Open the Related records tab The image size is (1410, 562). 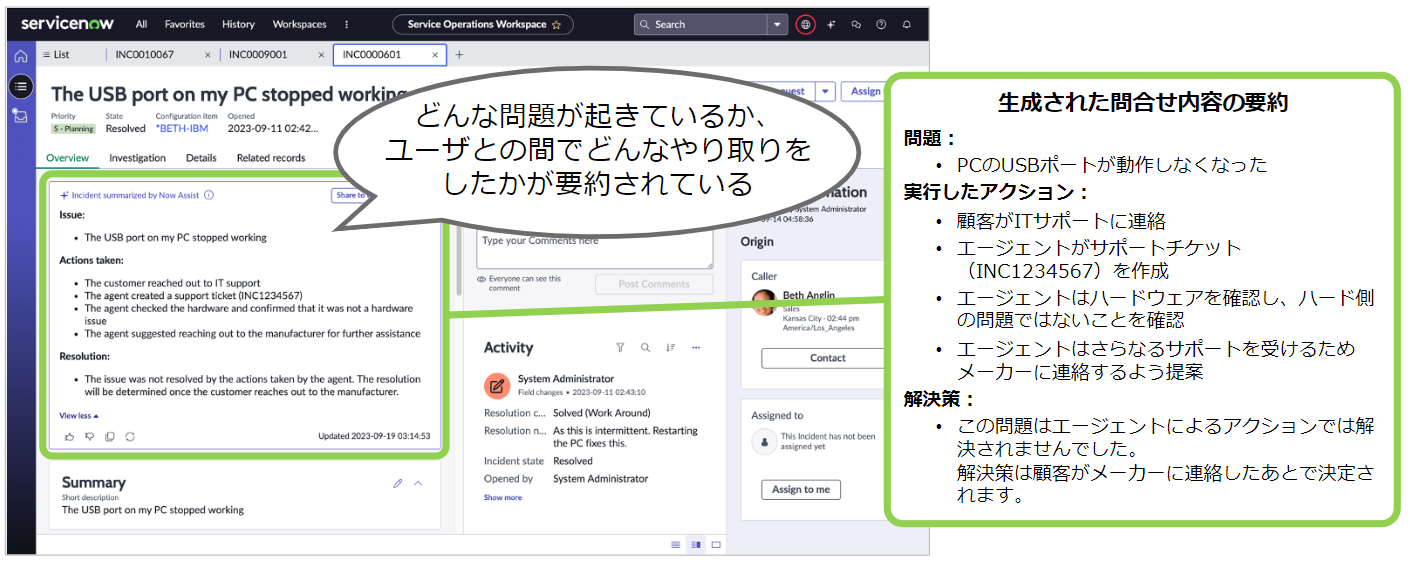pos(271,158)
